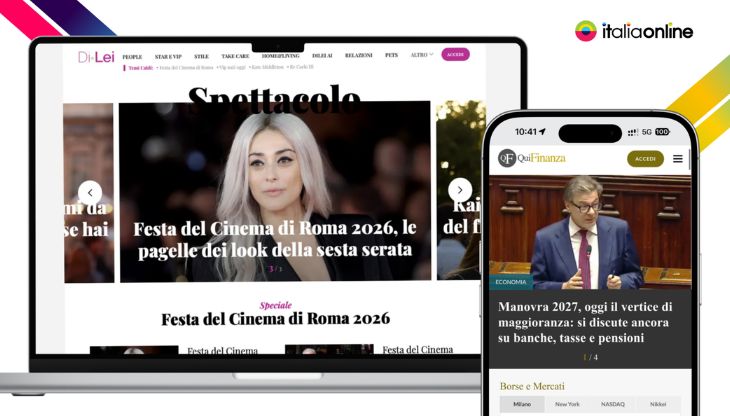Open the HOME&LIVING menu item
This screenshot has height=416, width=730.
tap(280, 56)
